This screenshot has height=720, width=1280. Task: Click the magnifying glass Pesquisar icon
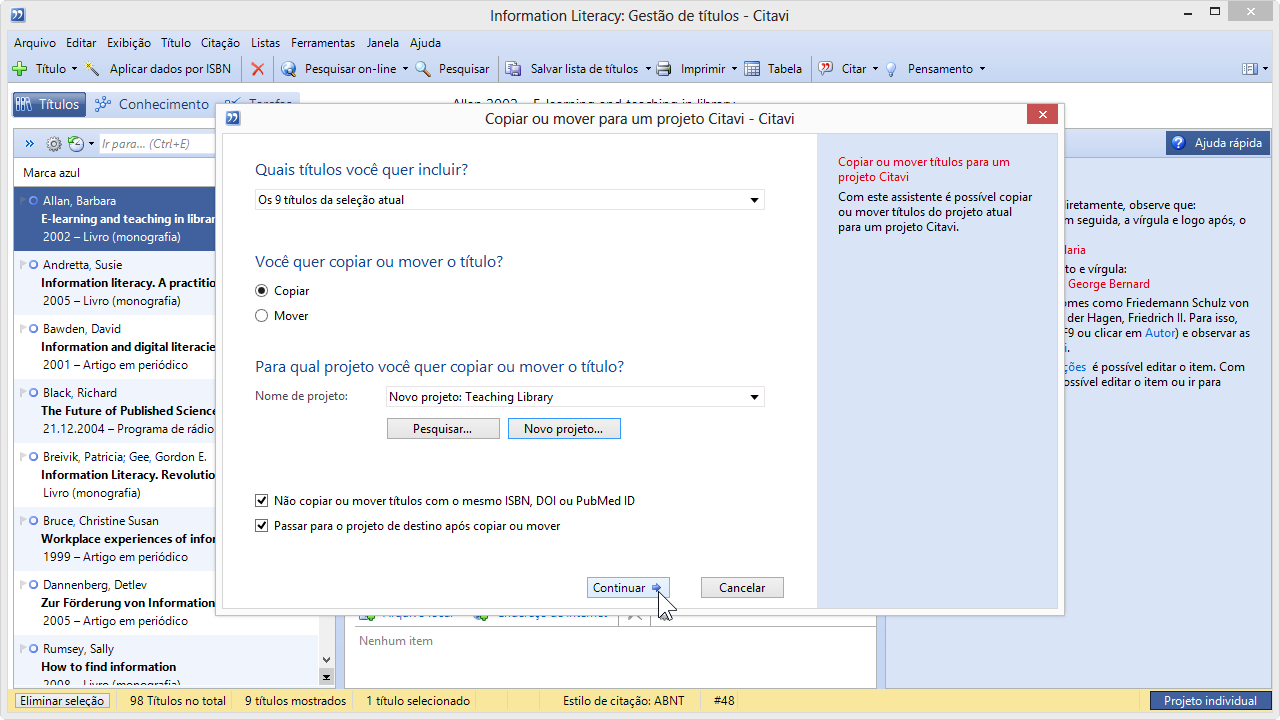pyautogui.click(x=423, y=69)
